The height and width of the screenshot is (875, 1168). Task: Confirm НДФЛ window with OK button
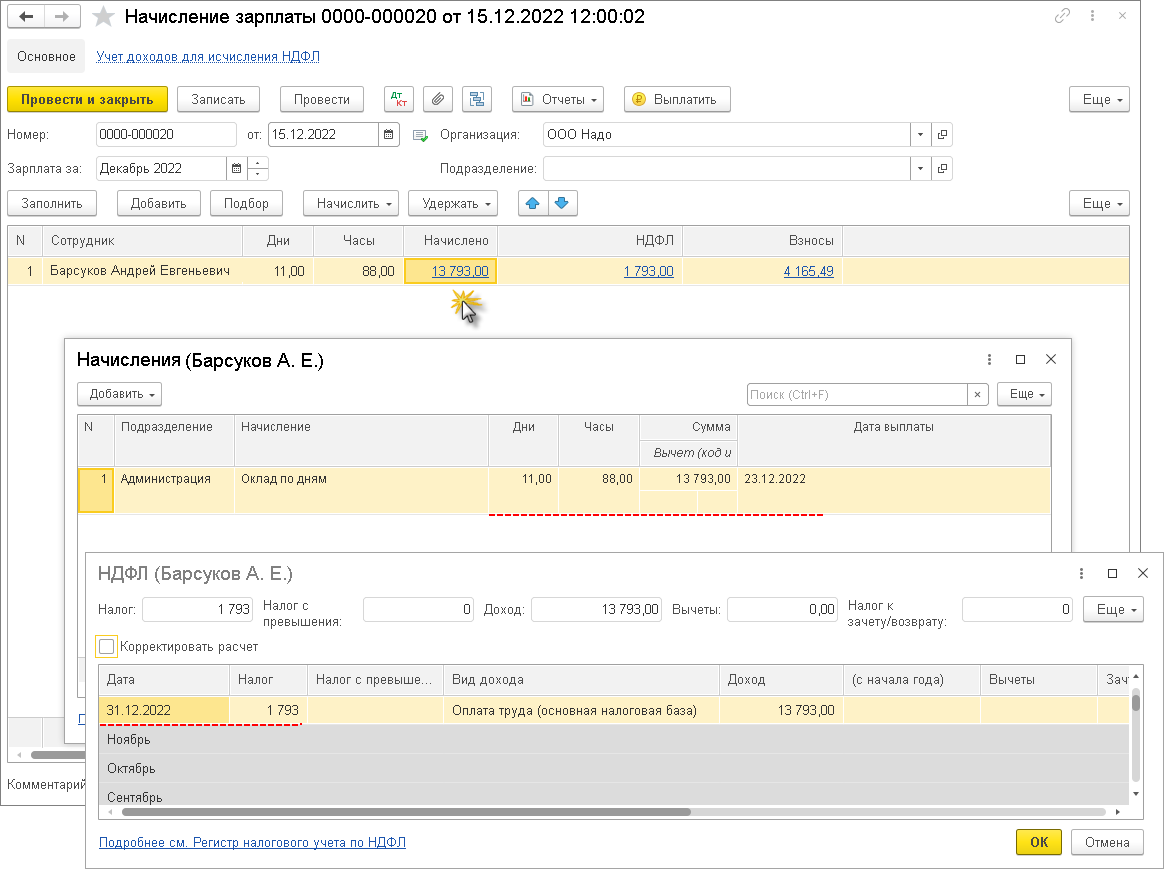(x=1038, y=842)
